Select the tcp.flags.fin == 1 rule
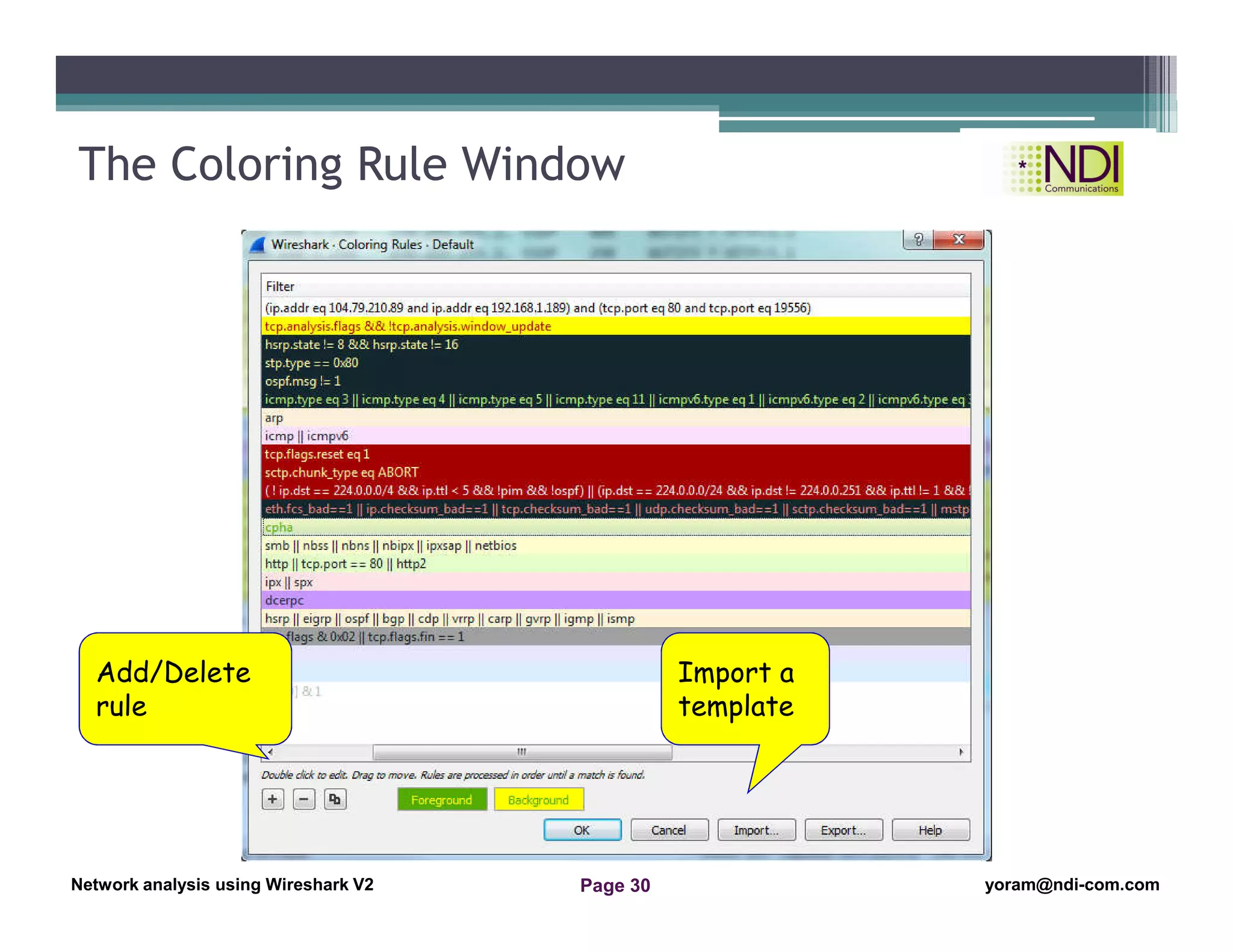 click(616, 637)
